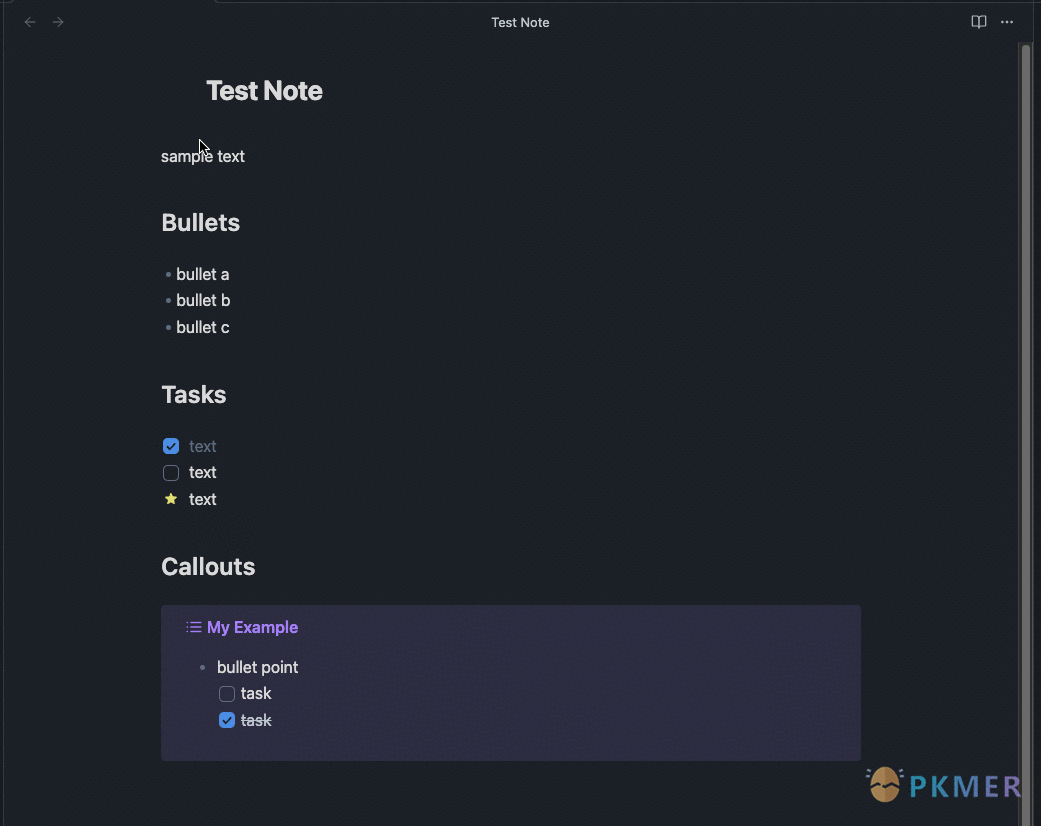Click the PKMER logo
The width and height of the screenshot is (1041, 826).
pos(884,785)
